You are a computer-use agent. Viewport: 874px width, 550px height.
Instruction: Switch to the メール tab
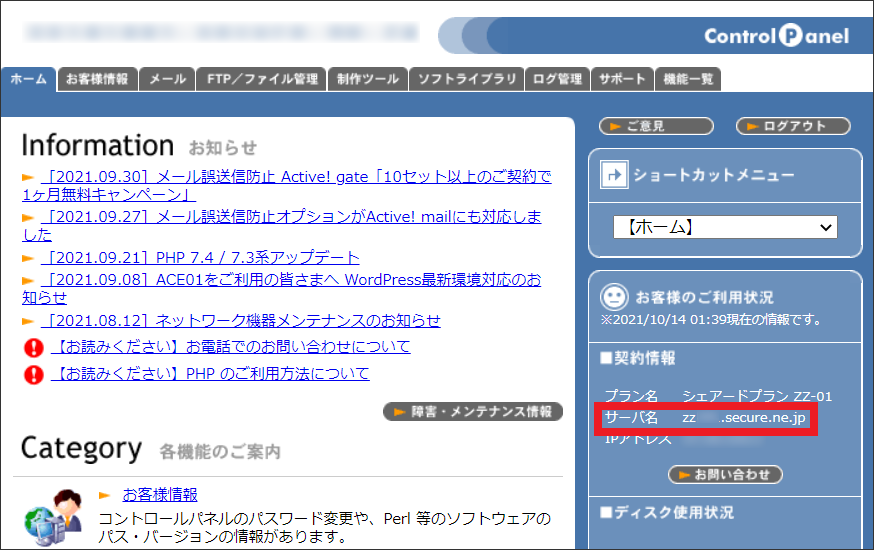(x=167, y=79)
